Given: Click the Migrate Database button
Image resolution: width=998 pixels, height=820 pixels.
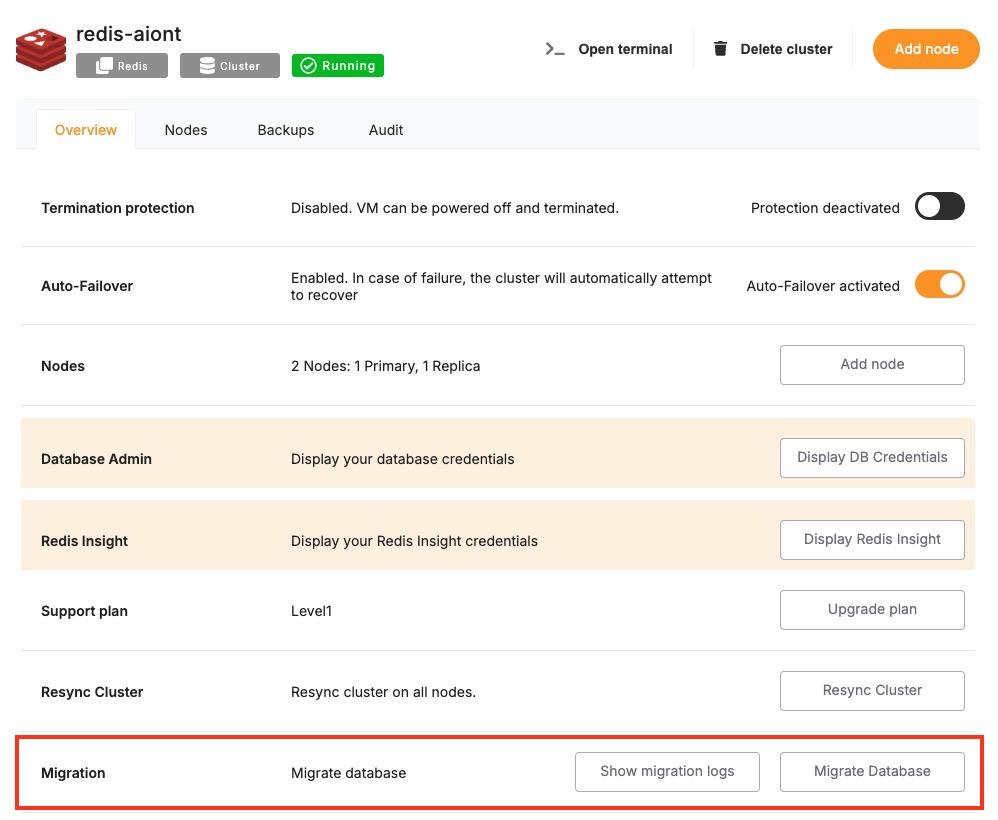Looking at the screenshot, I should [872, 771].
